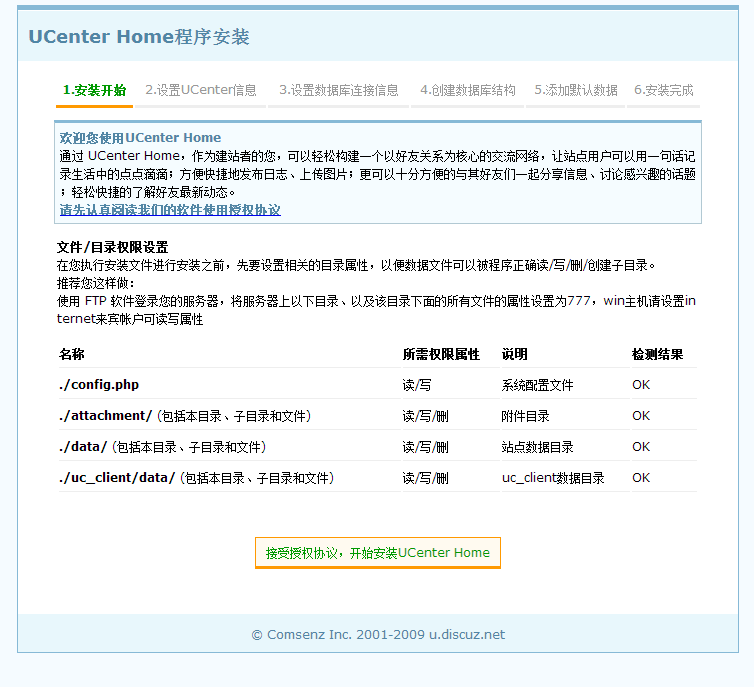Click the 所需权限属性 column header
Image resolution: width=754 pixels, height=687 pixels.
pyautogui.click(x=441, y=354)
